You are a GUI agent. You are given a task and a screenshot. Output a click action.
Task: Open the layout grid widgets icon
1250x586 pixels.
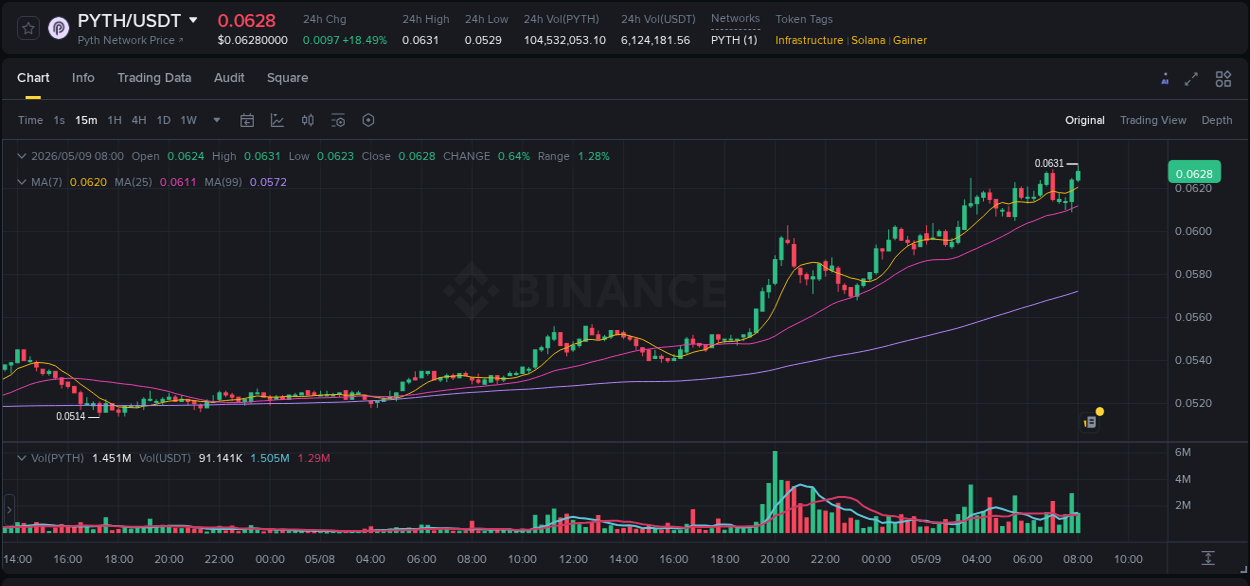(1223, 79)
